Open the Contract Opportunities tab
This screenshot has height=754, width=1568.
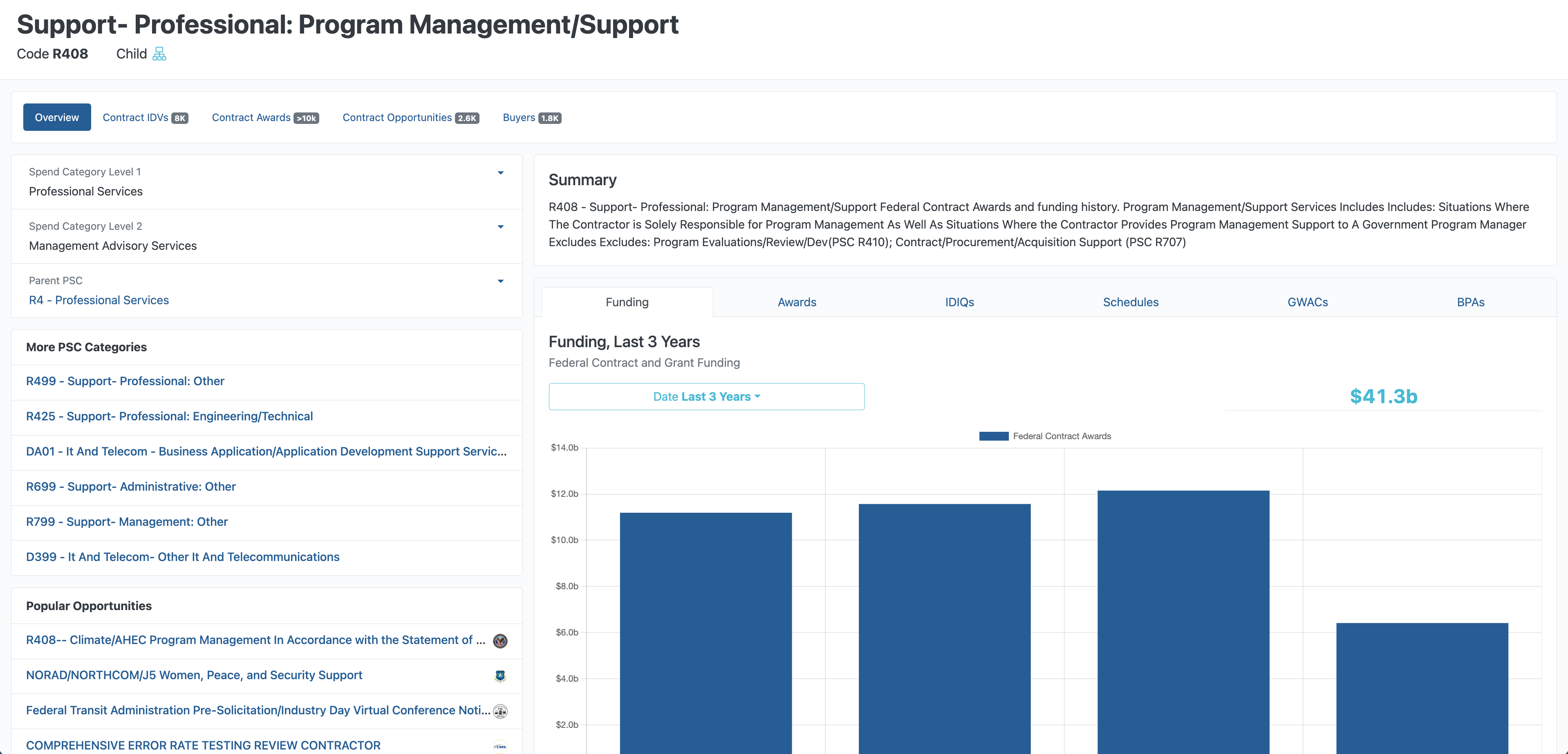410,117
